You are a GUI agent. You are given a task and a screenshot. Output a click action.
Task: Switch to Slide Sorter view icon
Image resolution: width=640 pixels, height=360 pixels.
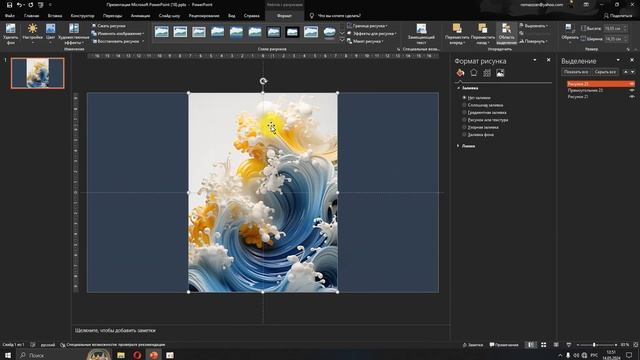(x=544, y=345)
